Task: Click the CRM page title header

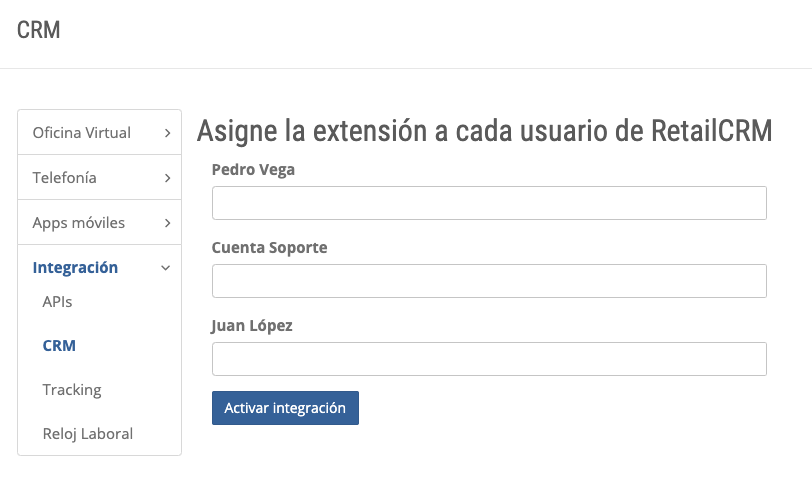Action: (39, 30)
